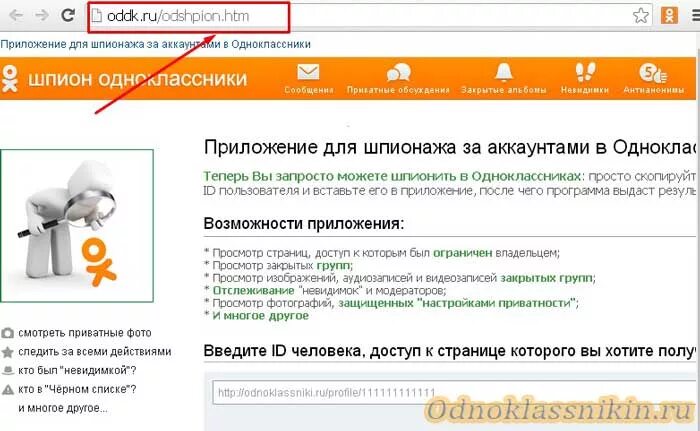This screenshot has width=700, height=431.
Task: Open the Odnoklassniki extension icon in the toolbar
Action: (670, 16)
